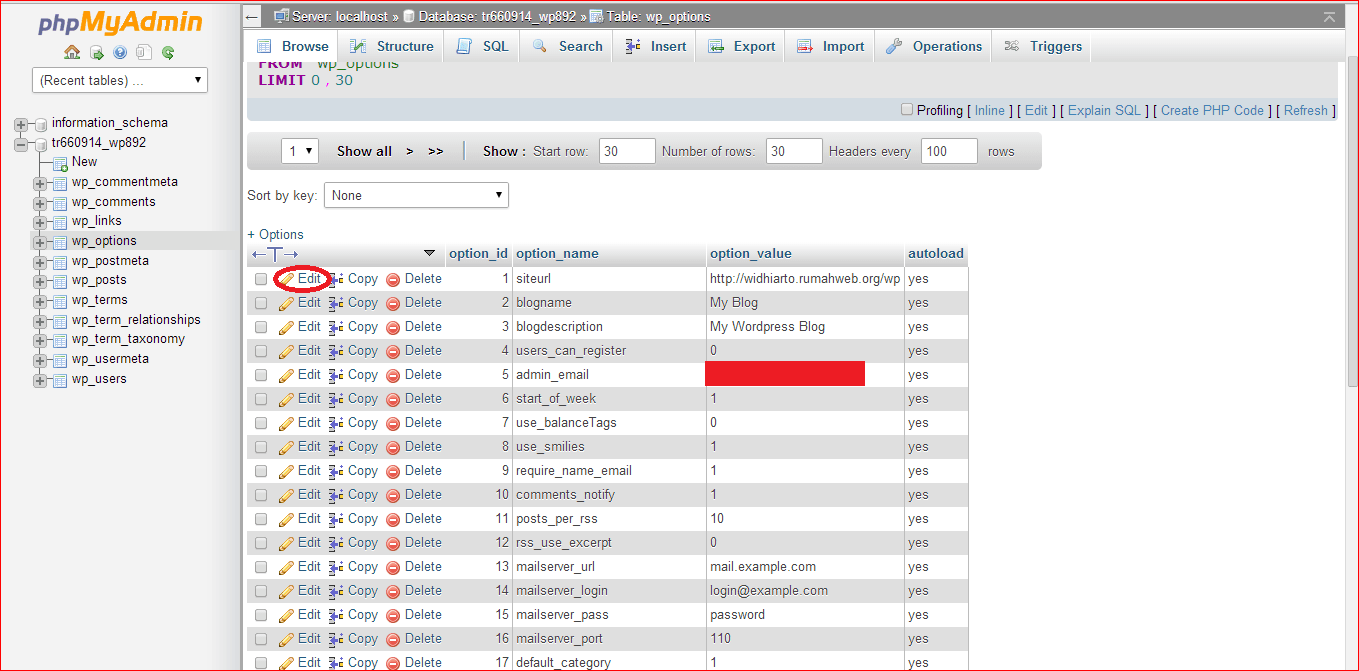
Task: Click red Delete icon for comments_notify row
Action: (393, 495)
